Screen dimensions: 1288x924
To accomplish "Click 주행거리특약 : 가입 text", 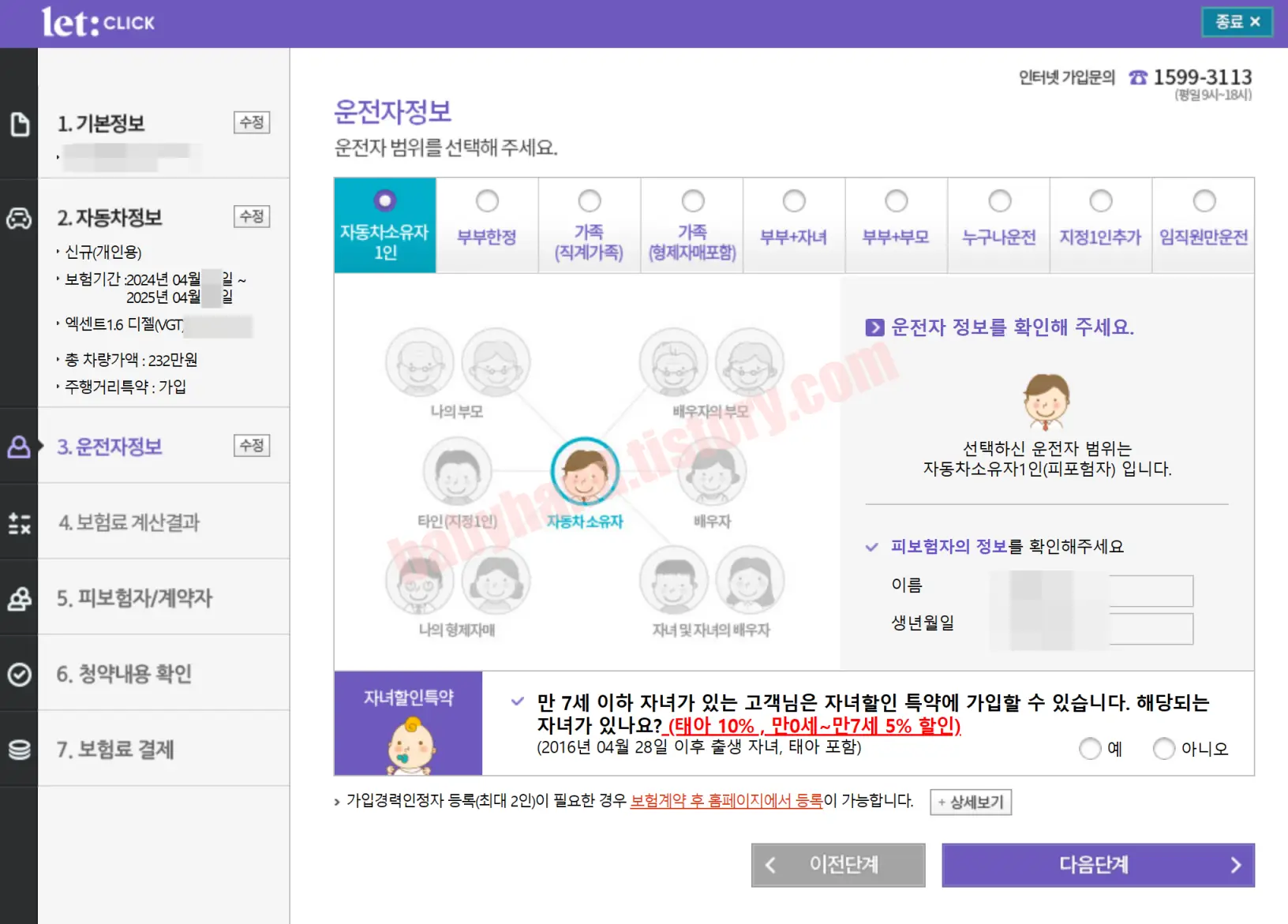I will 125,387.
